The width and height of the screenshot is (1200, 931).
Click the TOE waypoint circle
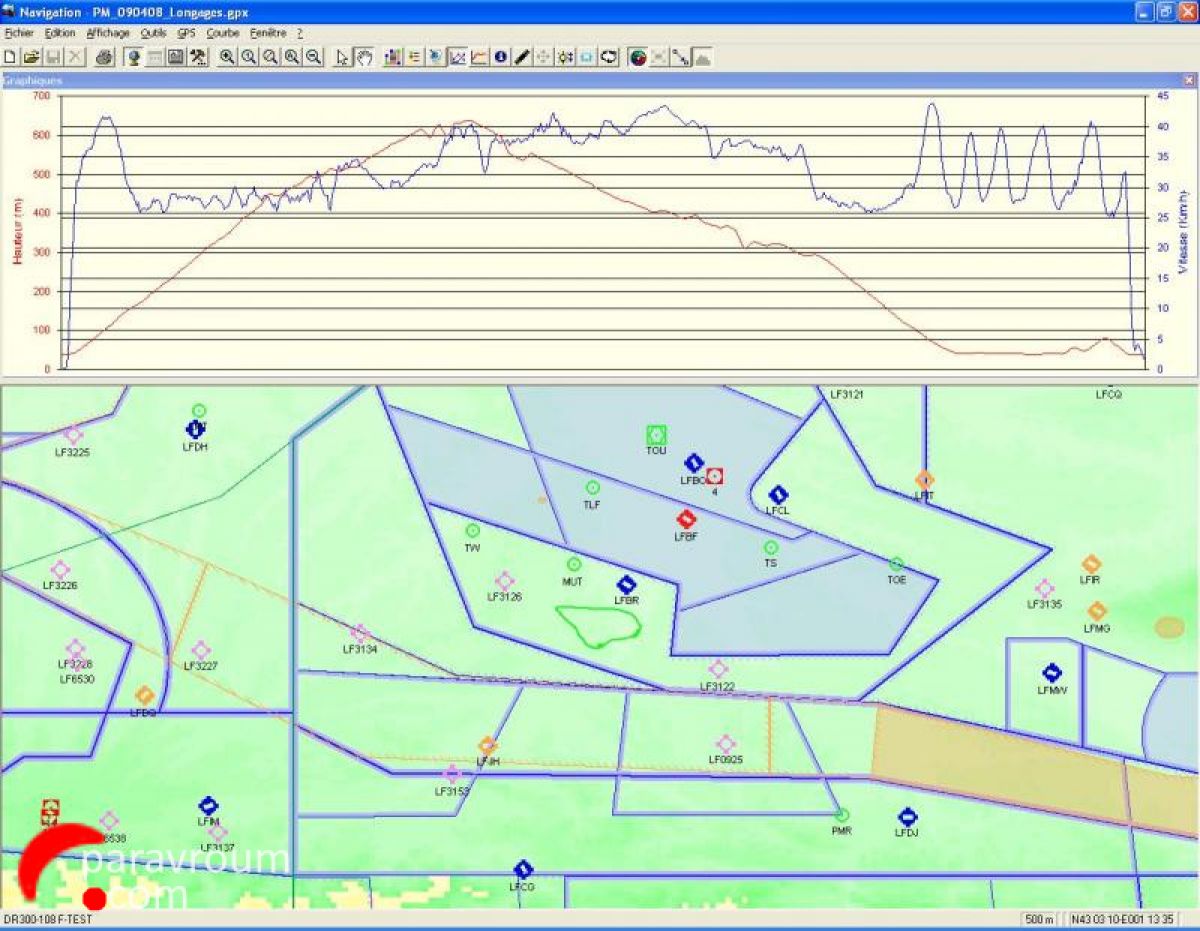tap(896, 565)
